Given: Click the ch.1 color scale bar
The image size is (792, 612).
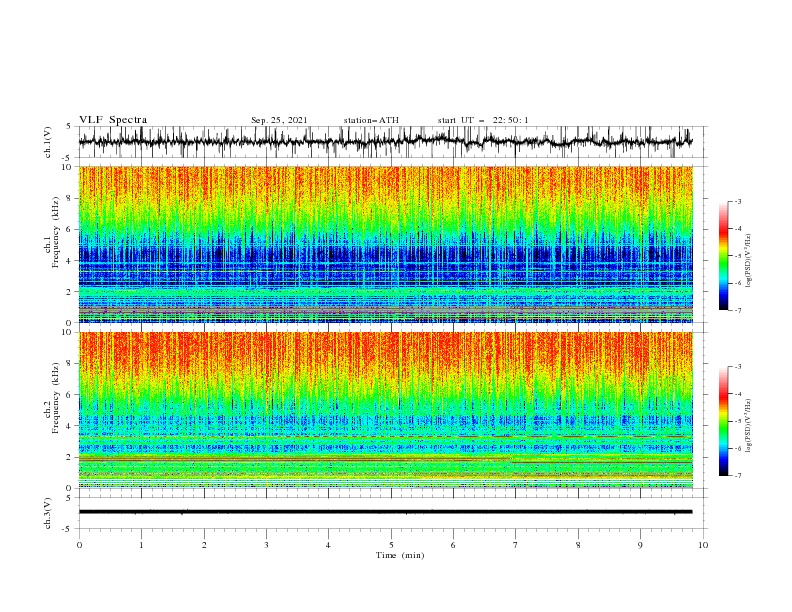Looking at the screenshot, I should pyautogui.click(x=723, y=256).
